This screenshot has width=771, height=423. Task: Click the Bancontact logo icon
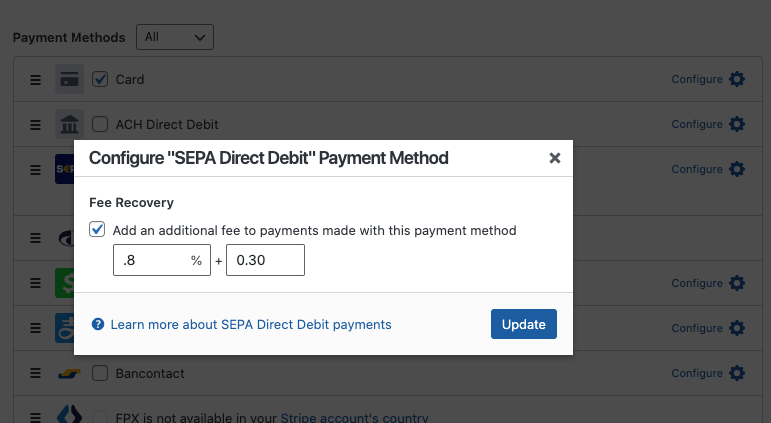point(69,374)
